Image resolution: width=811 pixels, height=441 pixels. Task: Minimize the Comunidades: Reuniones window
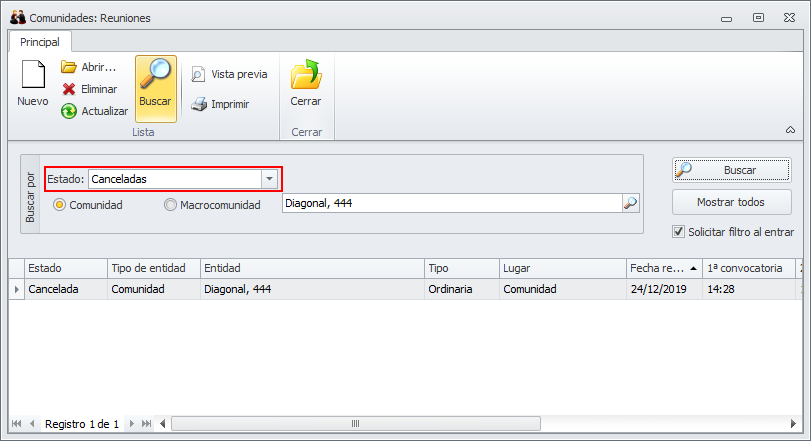pyautogui.click(x=726, y=18)
